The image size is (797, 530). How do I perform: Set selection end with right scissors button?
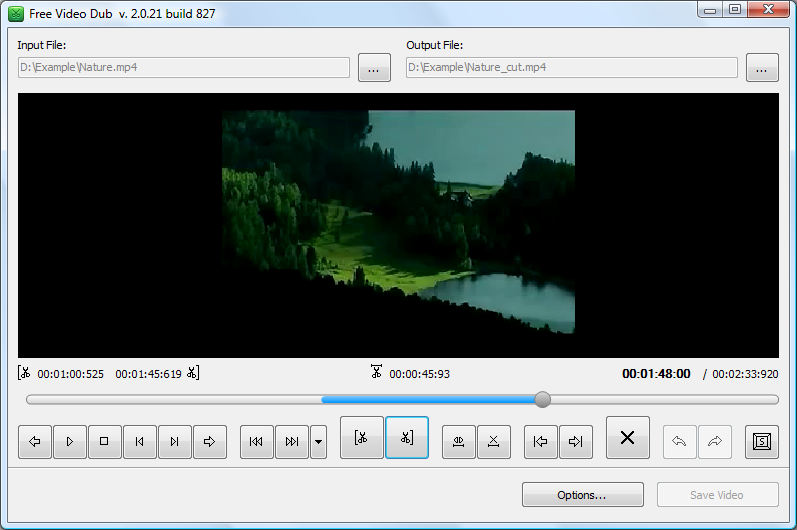click(x=407, y=438)
